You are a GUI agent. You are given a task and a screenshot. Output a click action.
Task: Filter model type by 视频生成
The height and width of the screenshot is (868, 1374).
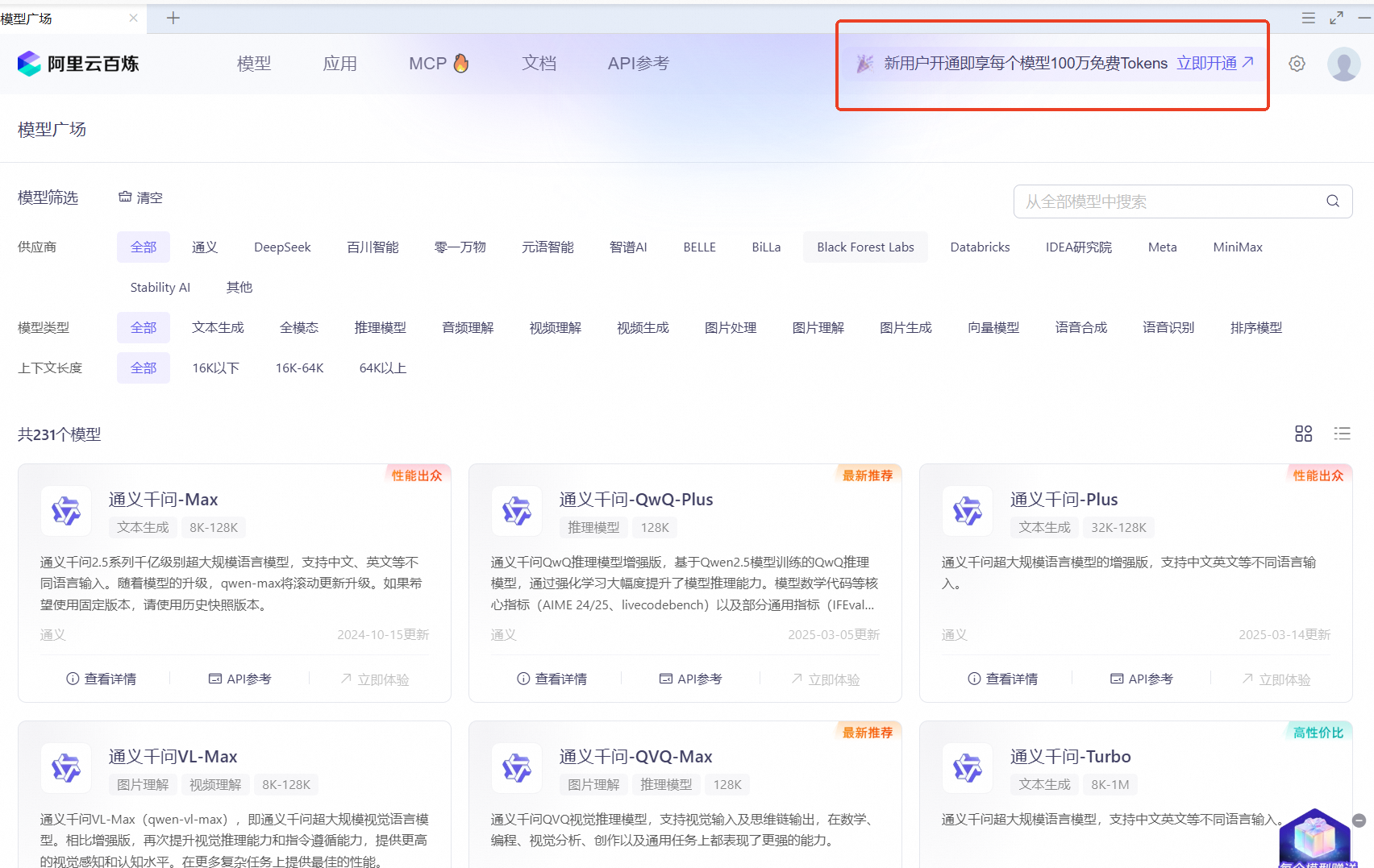point(643,327)
